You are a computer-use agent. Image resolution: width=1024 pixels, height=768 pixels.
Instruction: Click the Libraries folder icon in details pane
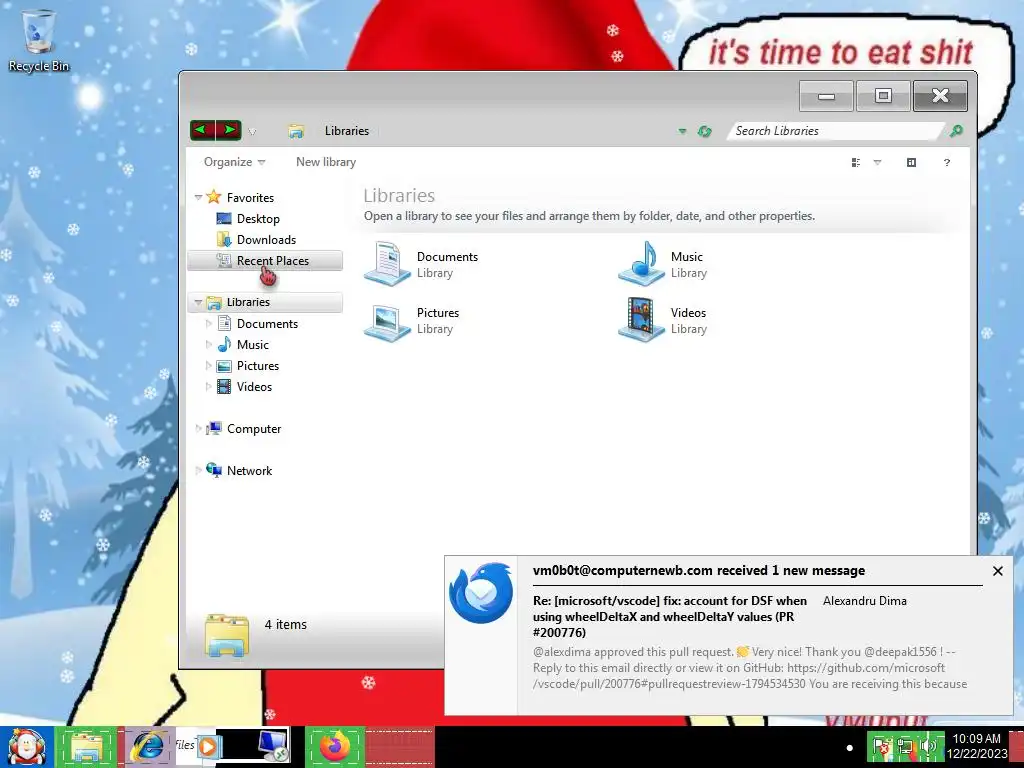[x=227, y=635]
